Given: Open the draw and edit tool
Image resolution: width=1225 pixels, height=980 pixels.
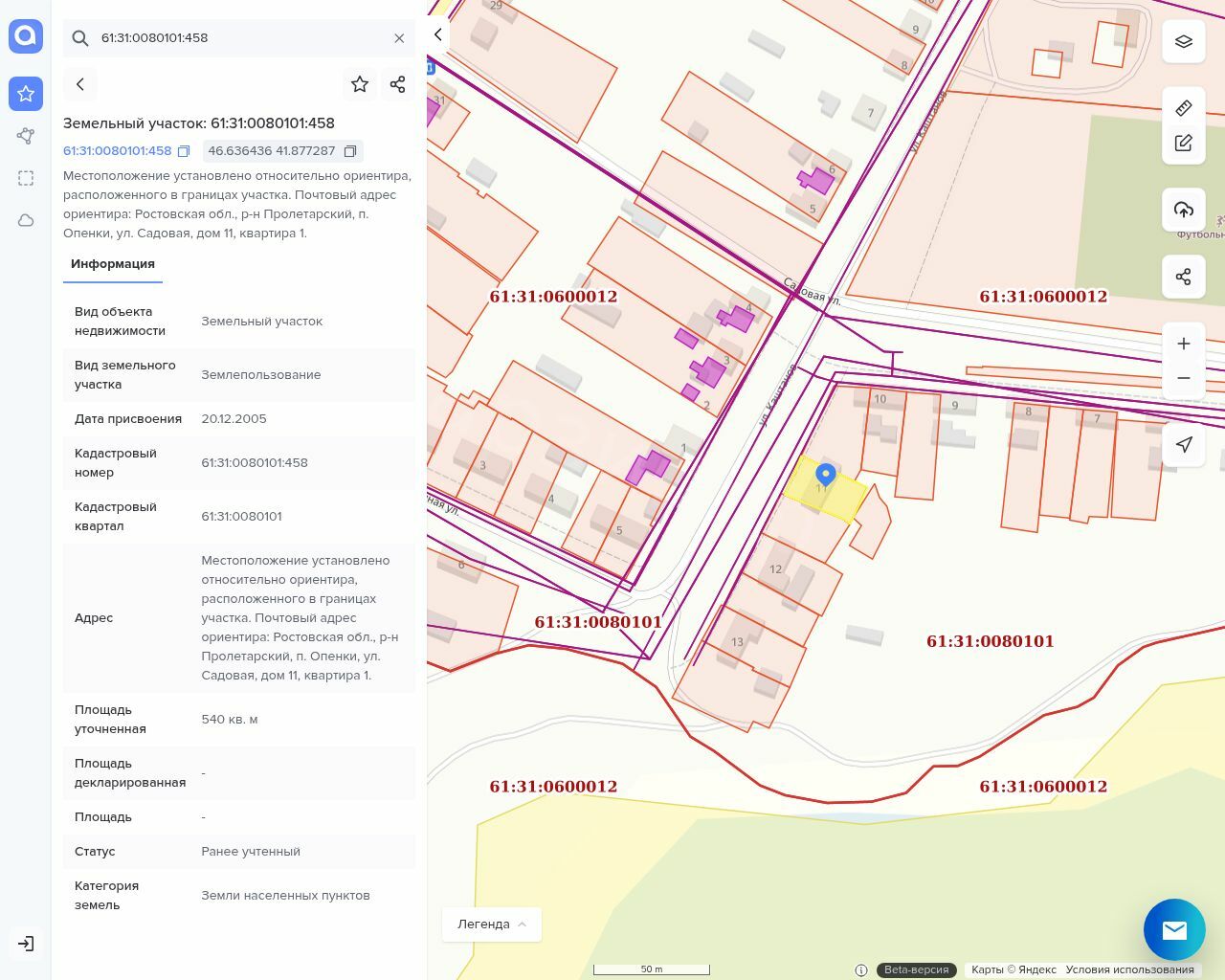Looking at the screenshot, I should coord(1184,144).
